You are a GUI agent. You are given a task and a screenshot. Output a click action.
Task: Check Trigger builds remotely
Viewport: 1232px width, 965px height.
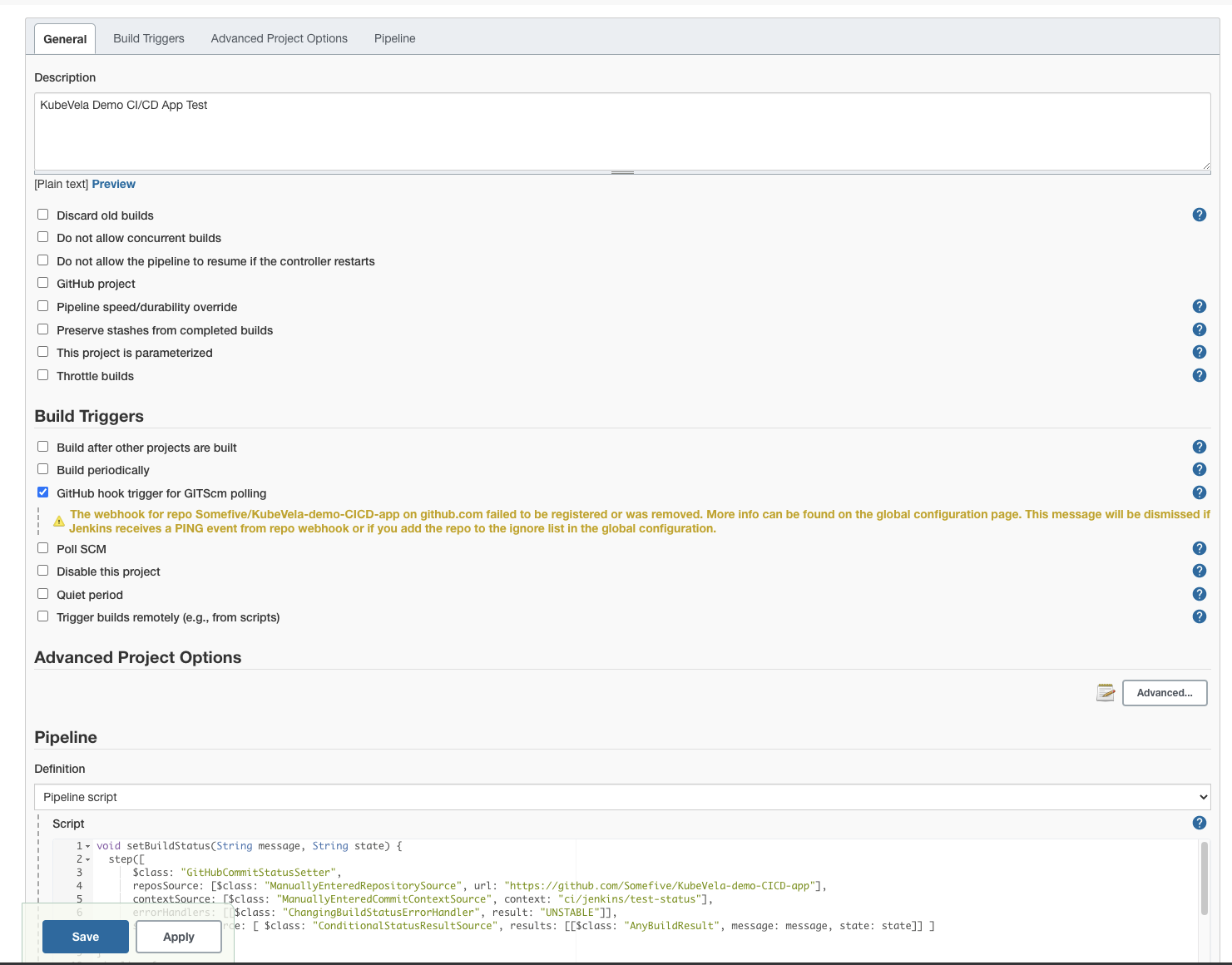43,616
